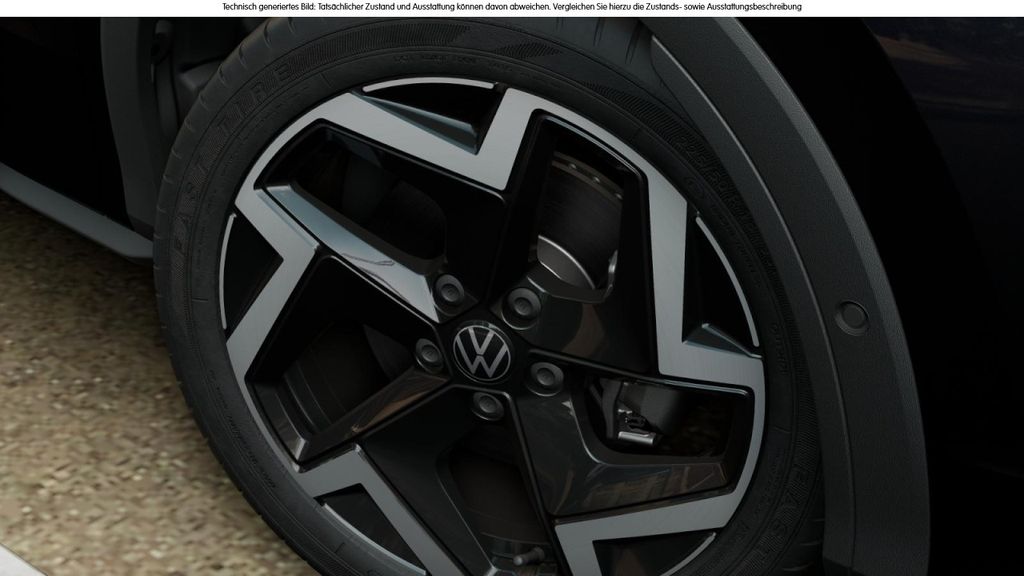Click the lug nut directly below the VW logo
The image size is (1024, 576).
point(486,402)
